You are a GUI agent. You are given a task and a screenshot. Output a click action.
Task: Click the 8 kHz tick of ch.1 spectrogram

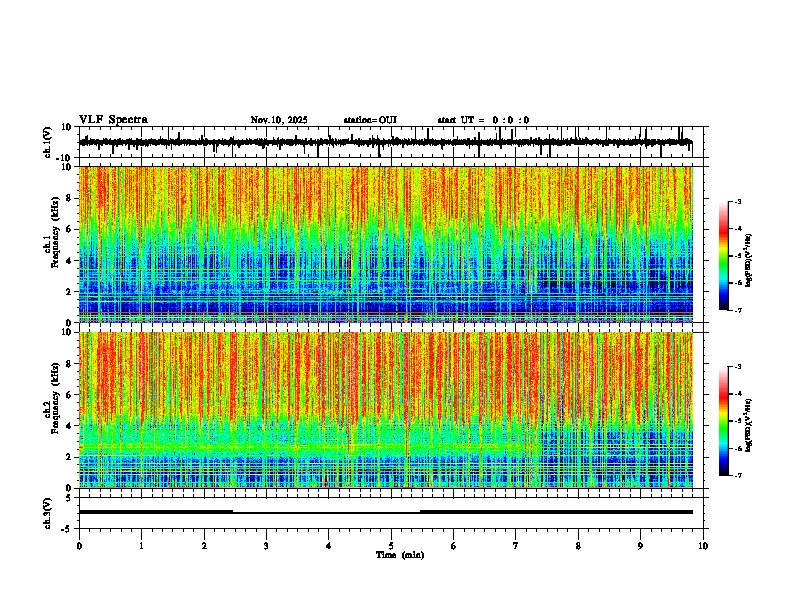pyautogui.click(x=70, y=198)
